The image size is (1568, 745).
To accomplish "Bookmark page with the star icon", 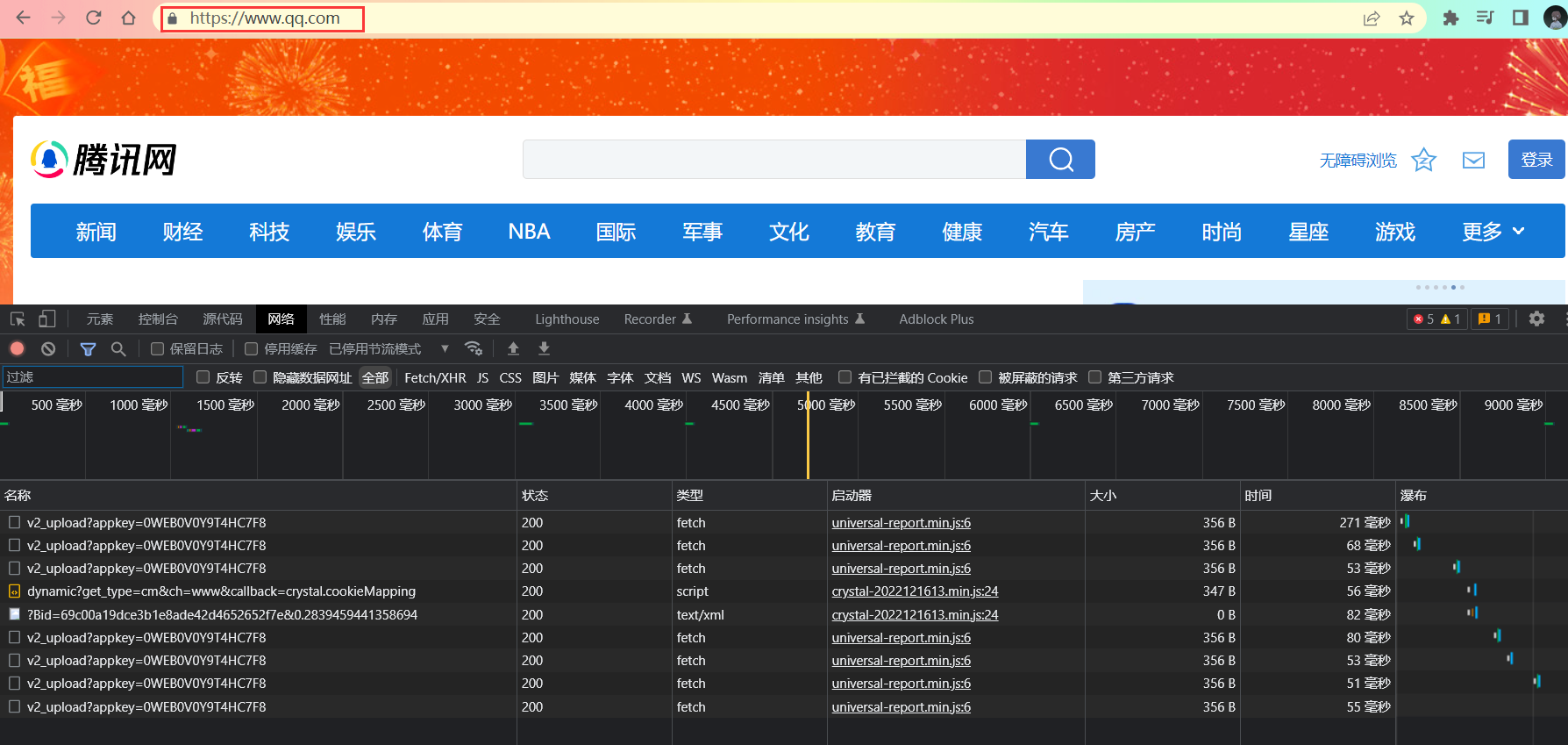I will [x=1407, y=18].
